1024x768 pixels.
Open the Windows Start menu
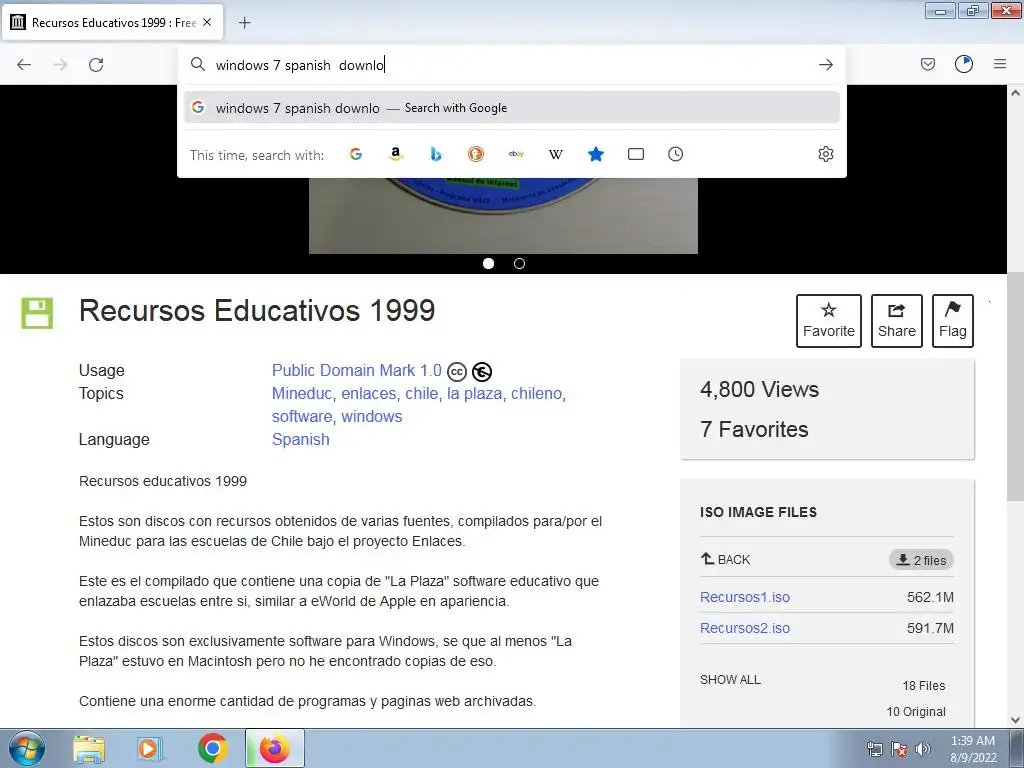pos(27,748)
